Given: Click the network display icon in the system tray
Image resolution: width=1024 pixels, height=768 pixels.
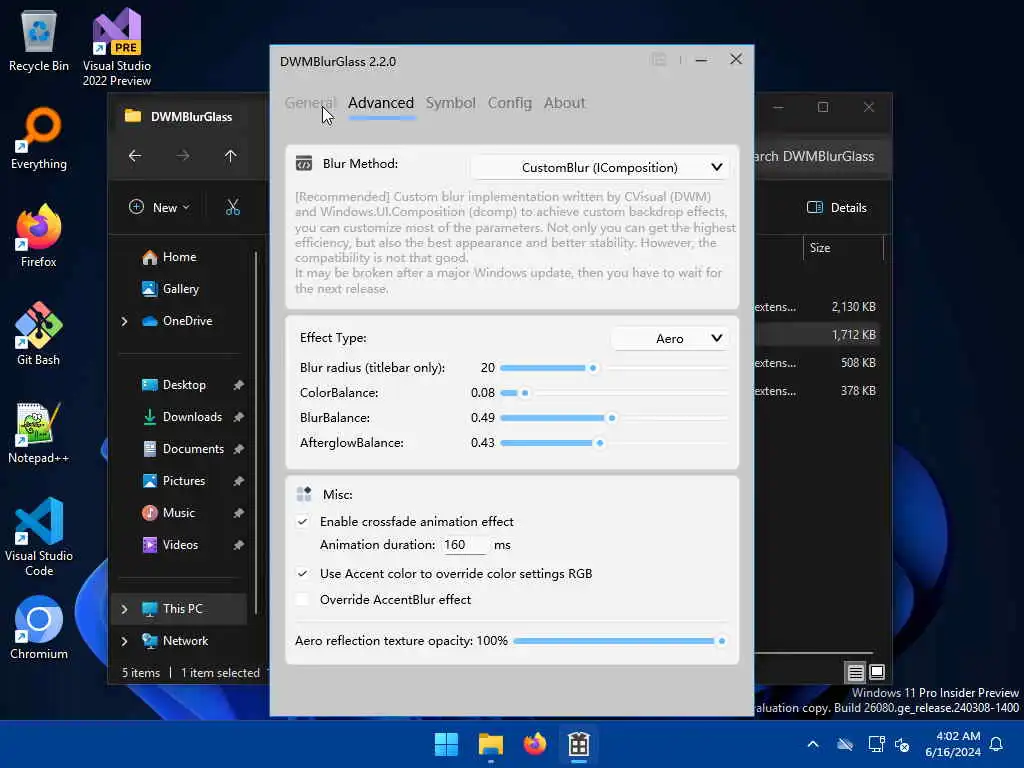Looking at the screenshot, I should (x=876, y=744).
